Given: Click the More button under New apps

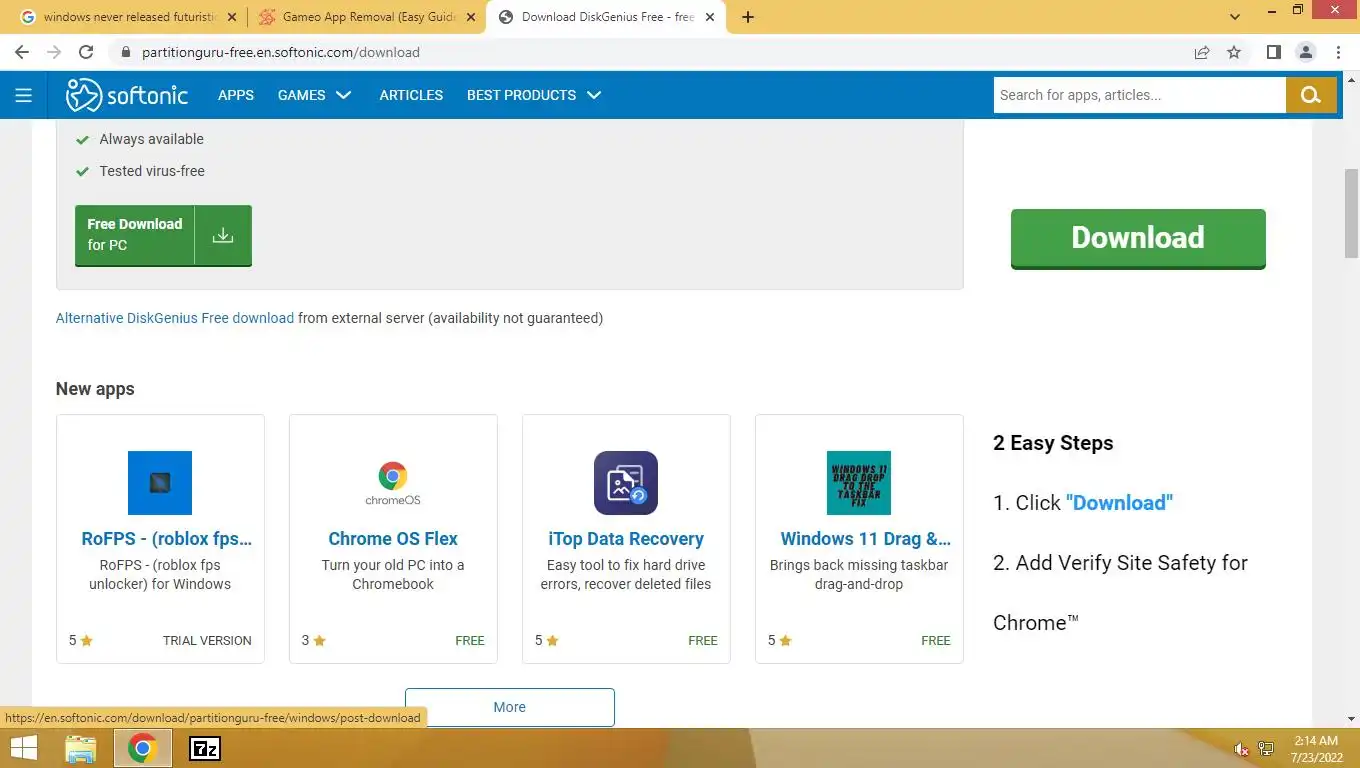Looking at the screenshot, I should tap(509, 707).
